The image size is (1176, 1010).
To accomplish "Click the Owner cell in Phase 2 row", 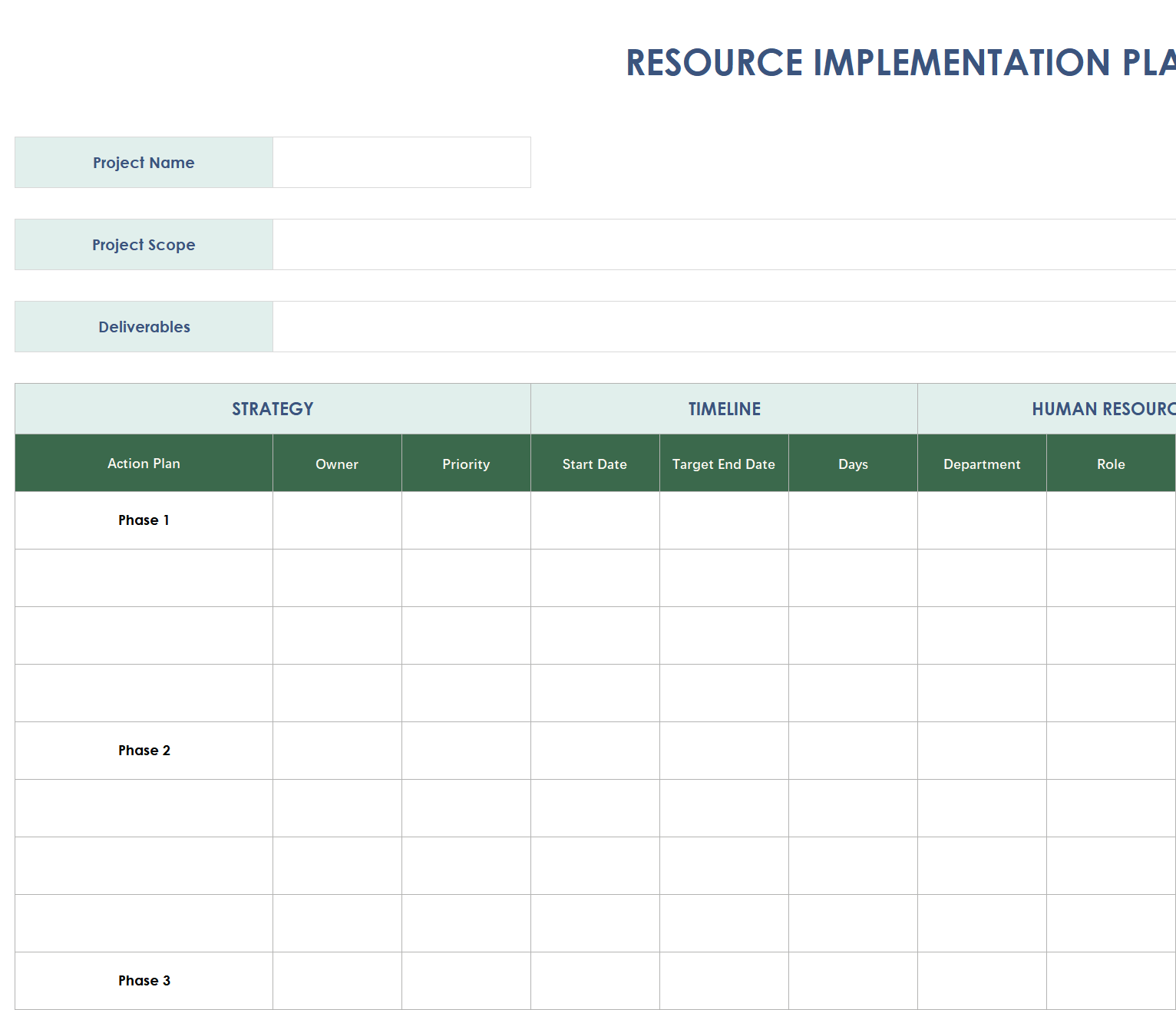I will pos(337,751).
